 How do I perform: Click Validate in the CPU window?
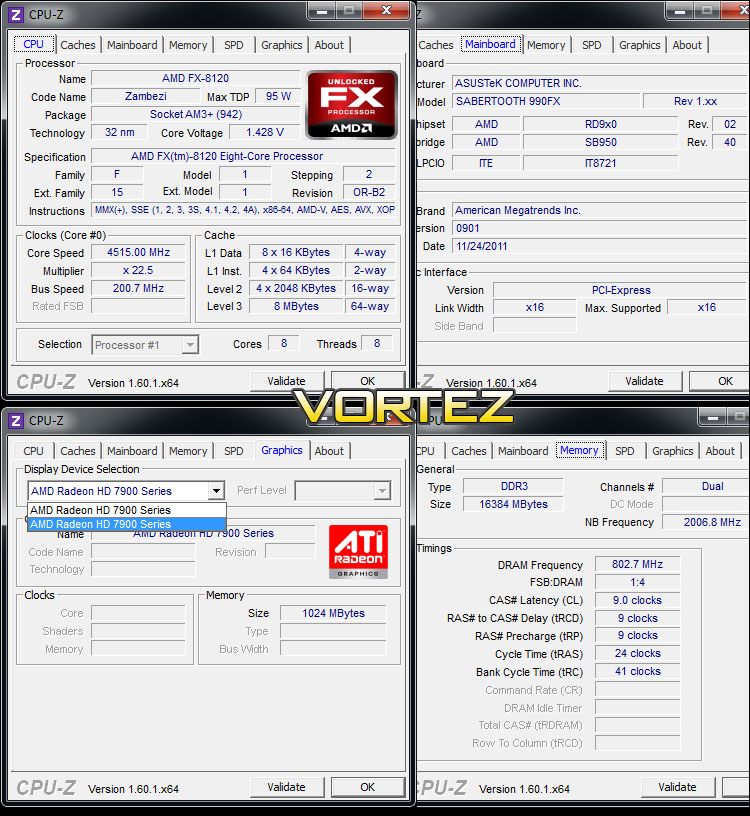[286, 381]
